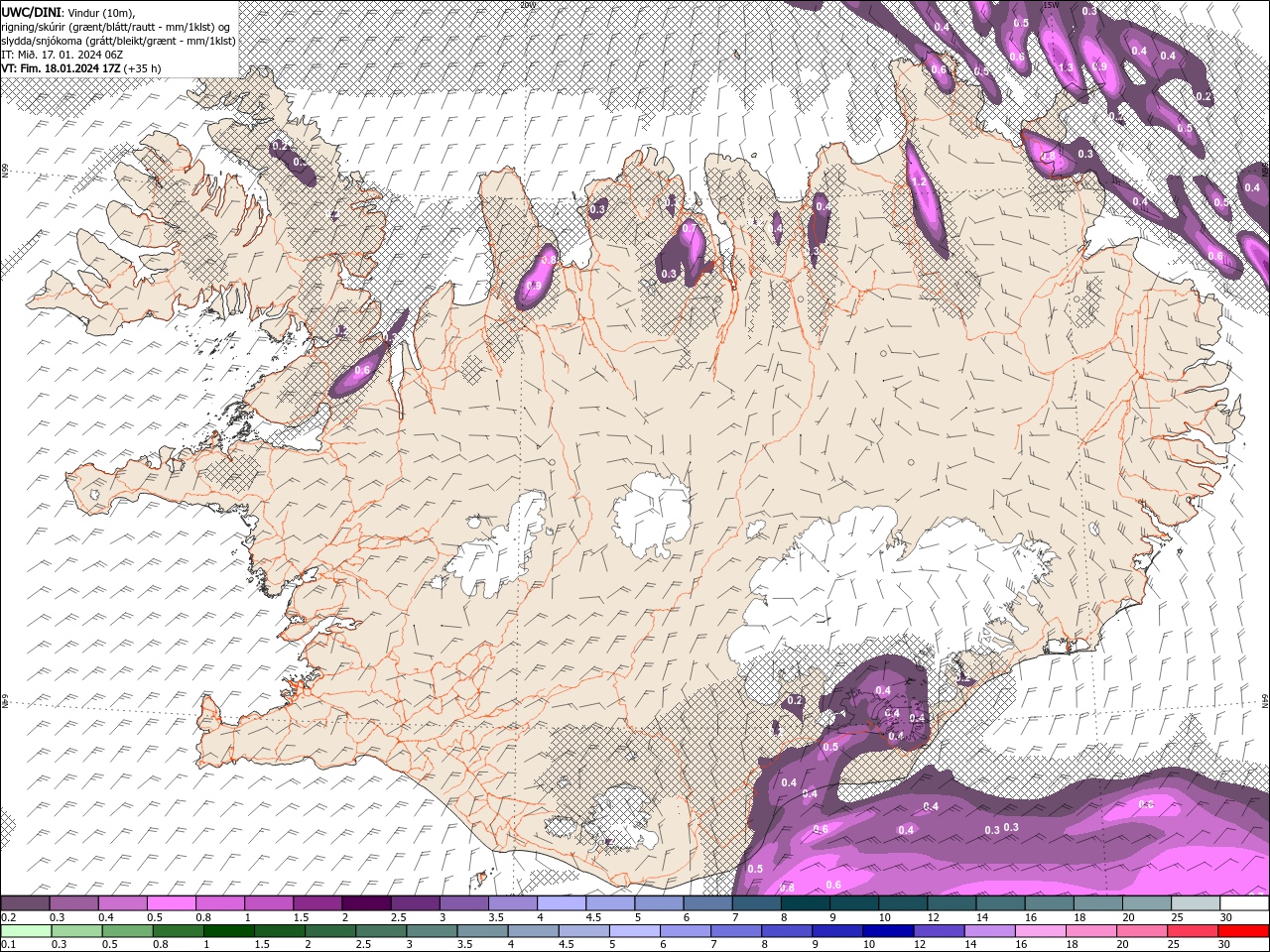1270x952 pixels.
Task: Click the 20W longitude label at top edge
Action: tap(527, 5)
